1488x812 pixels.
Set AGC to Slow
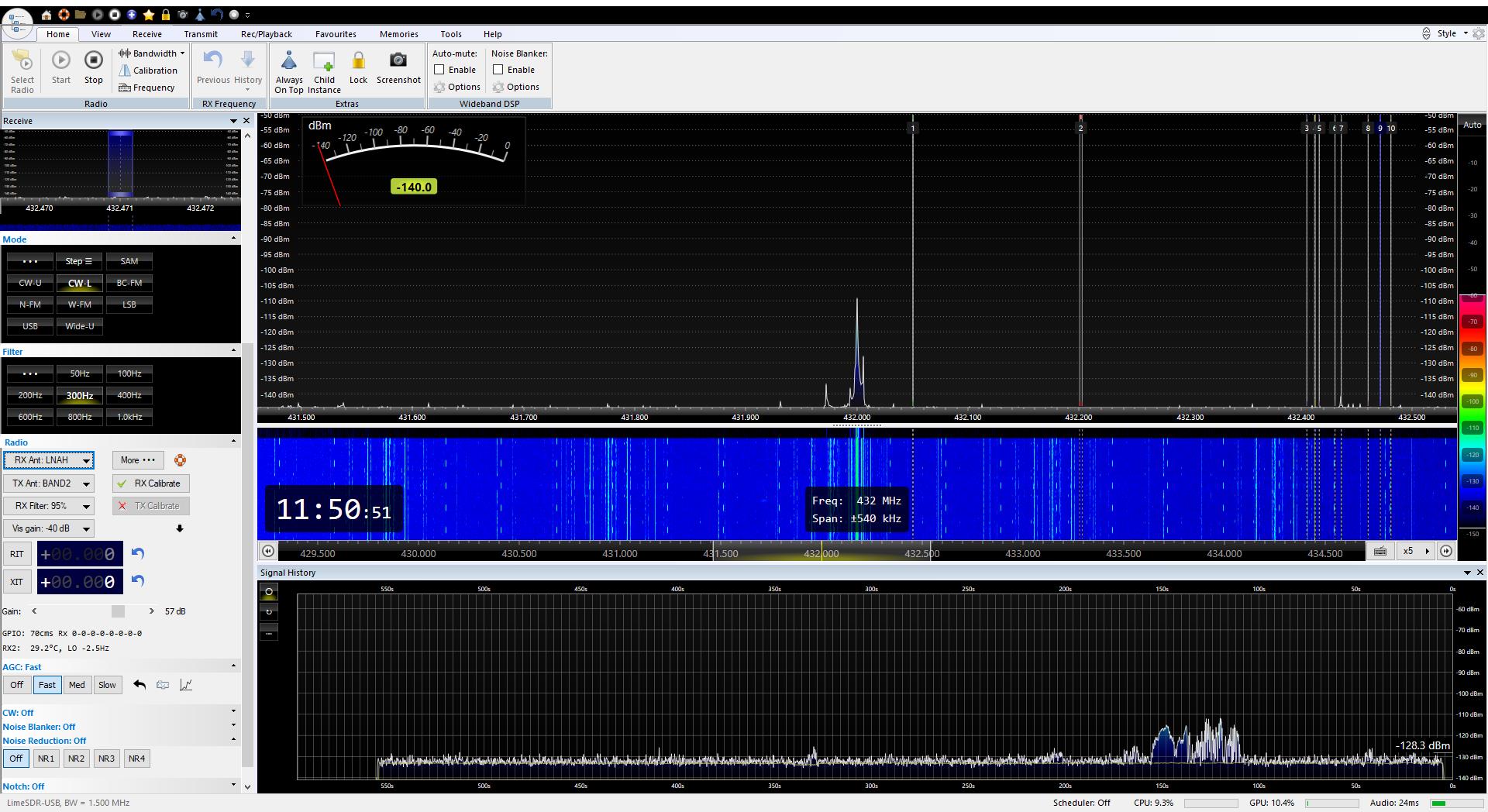pyautogui.click(x=107, y=685)
